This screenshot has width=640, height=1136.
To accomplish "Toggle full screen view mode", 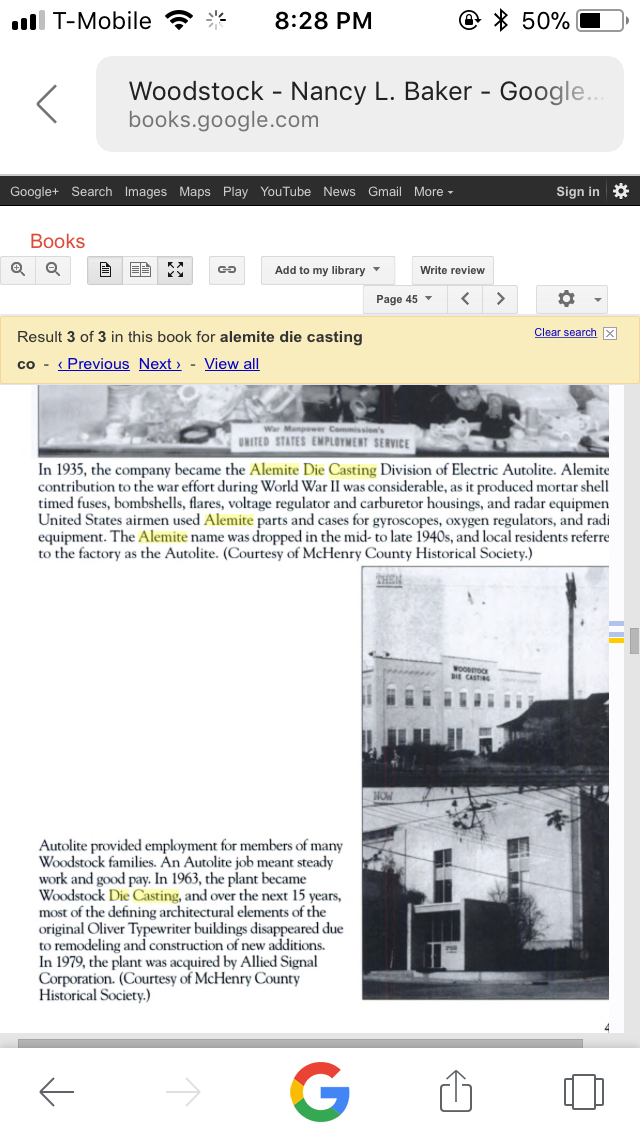I will click(175, 270).
